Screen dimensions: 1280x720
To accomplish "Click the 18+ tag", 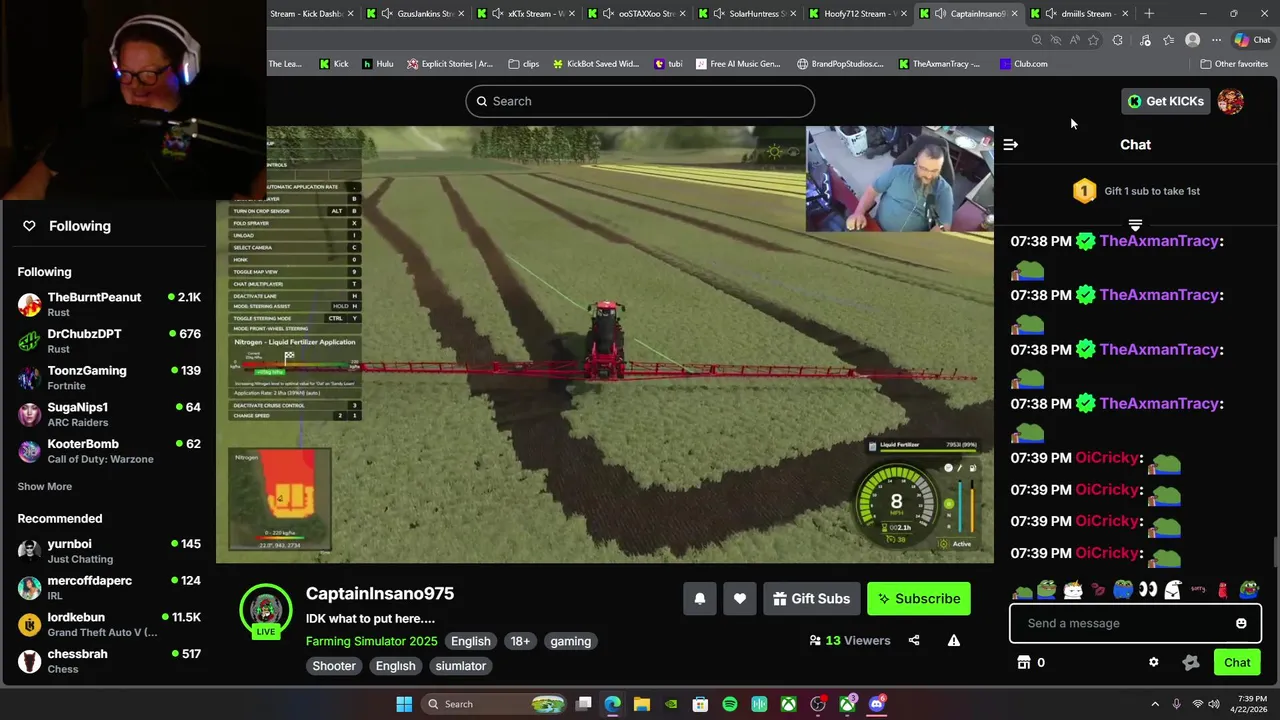I will 521,641.
